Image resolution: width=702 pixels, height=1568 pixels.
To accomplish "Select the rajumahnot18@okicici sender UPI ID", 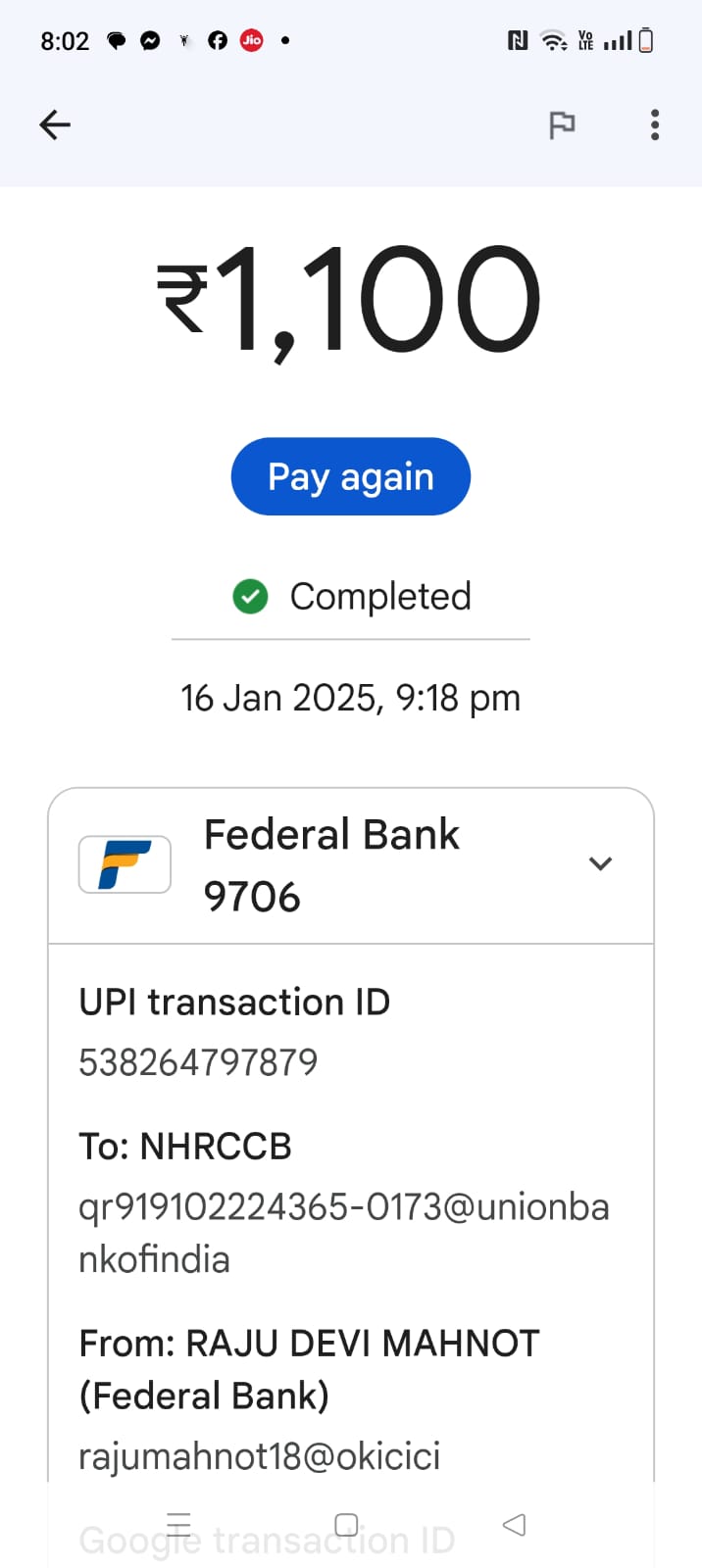I will coord(259,1456).
